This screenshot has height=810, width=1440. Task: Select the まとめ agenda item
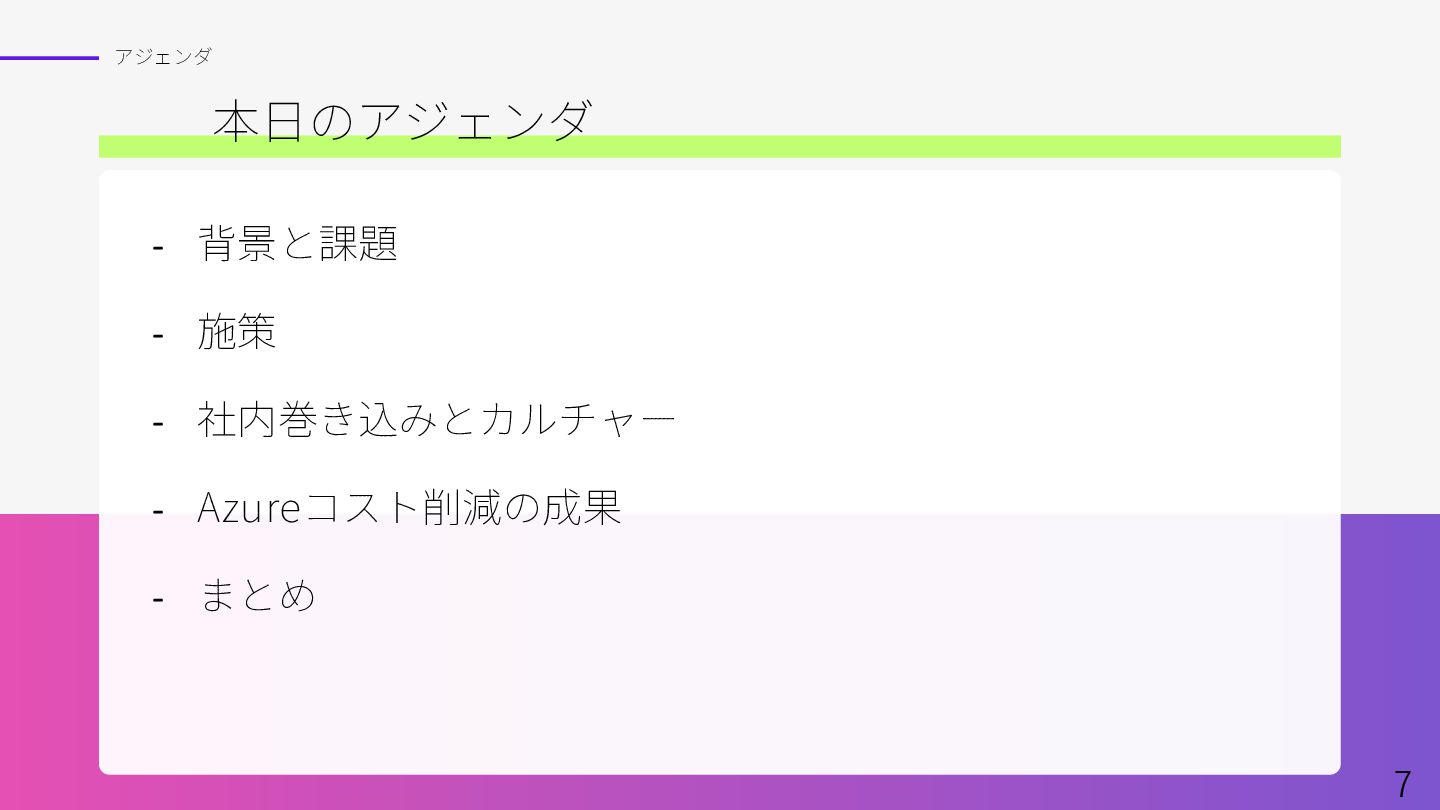coord(257,596)
